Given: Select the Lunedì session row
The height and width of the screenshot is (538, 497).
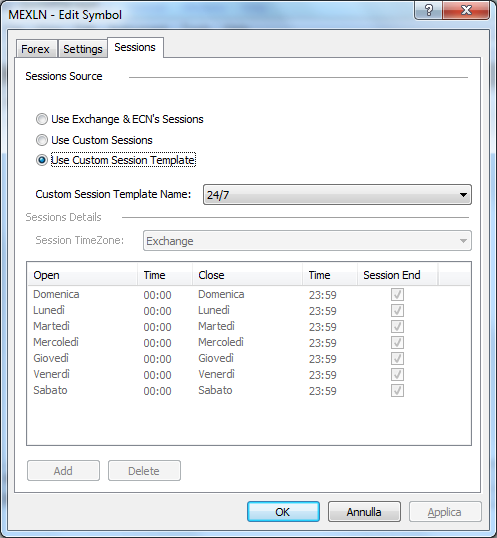Looking at the screenshot, I should pyautogui.click(x=249, y=311).
